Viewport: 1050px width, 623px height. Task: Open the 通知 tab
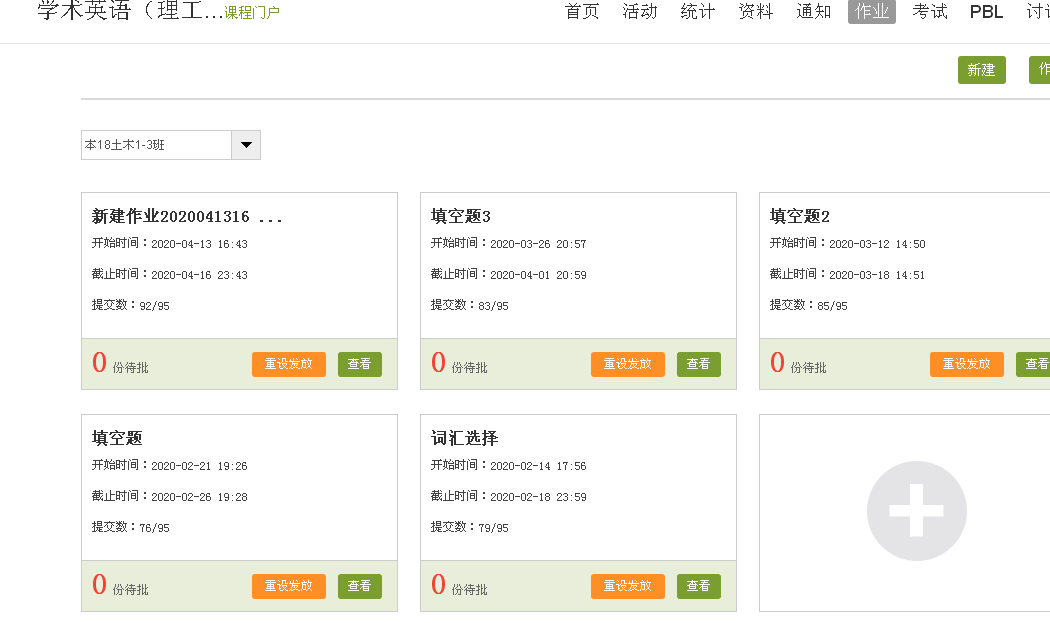click(x=814, y=12)
